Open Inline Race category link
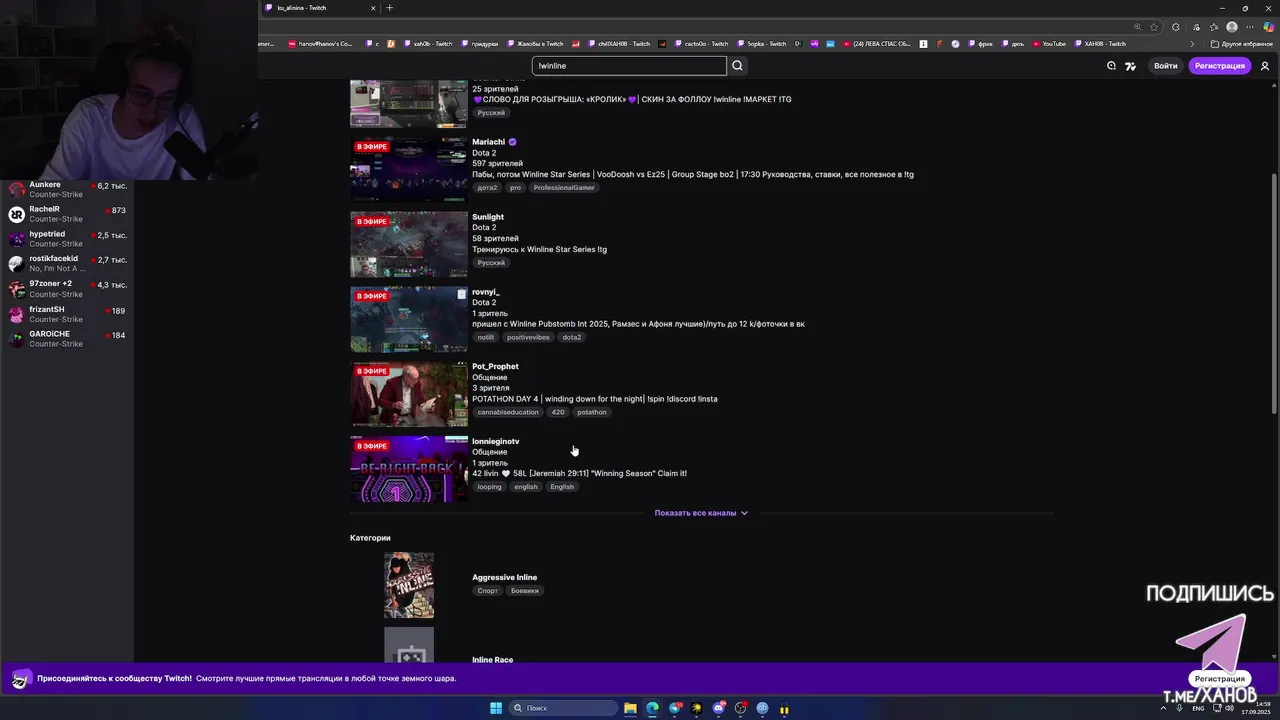This screenshot has width=1280, height=720. [492, 660]
